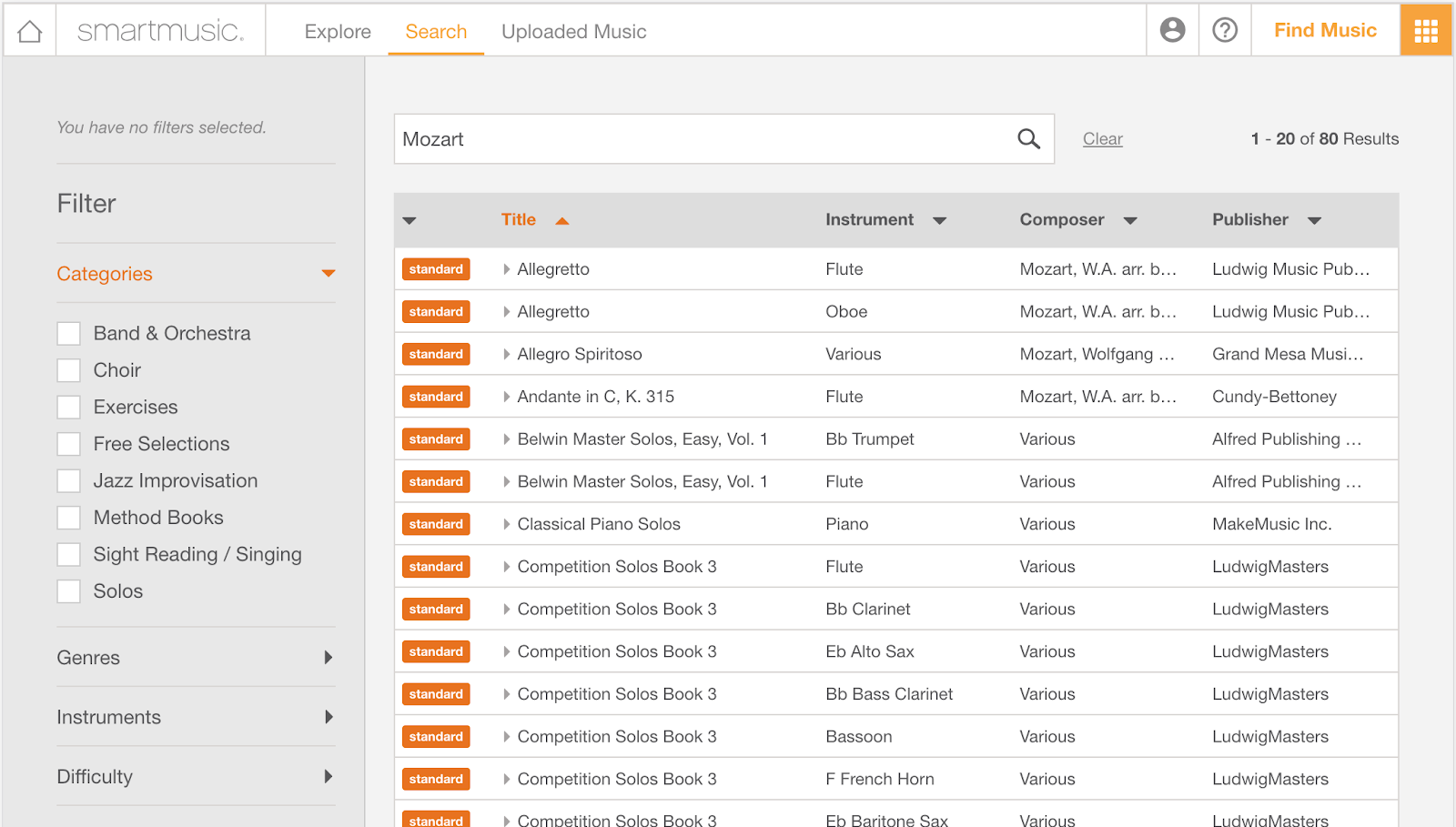Open the Composer column dropdown arrow
The height and width of the screenshot is (827, 1456).
point(1130,220)
